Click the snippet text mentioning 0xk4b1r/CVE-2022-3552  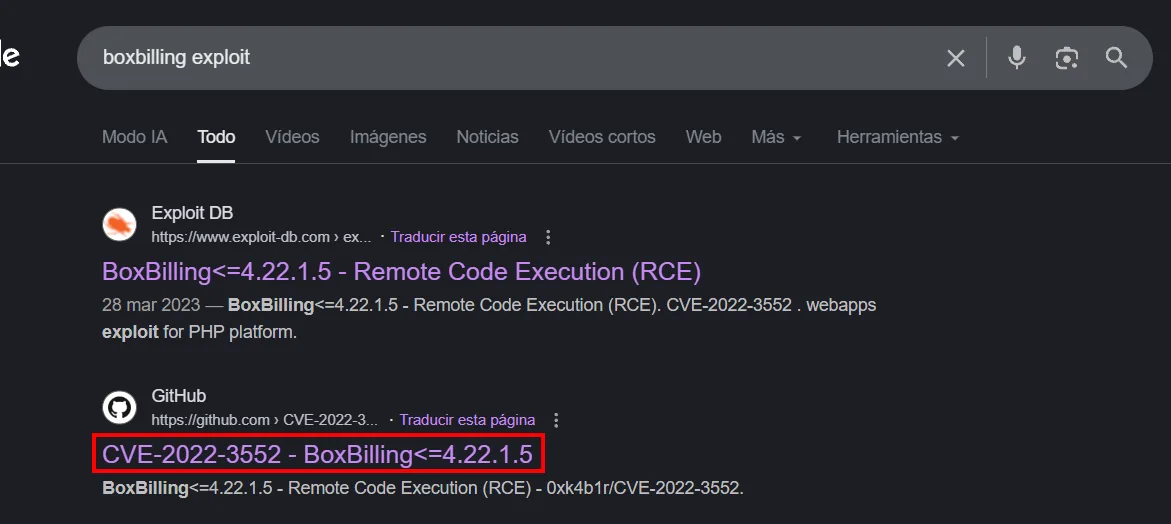click(423, 490)
